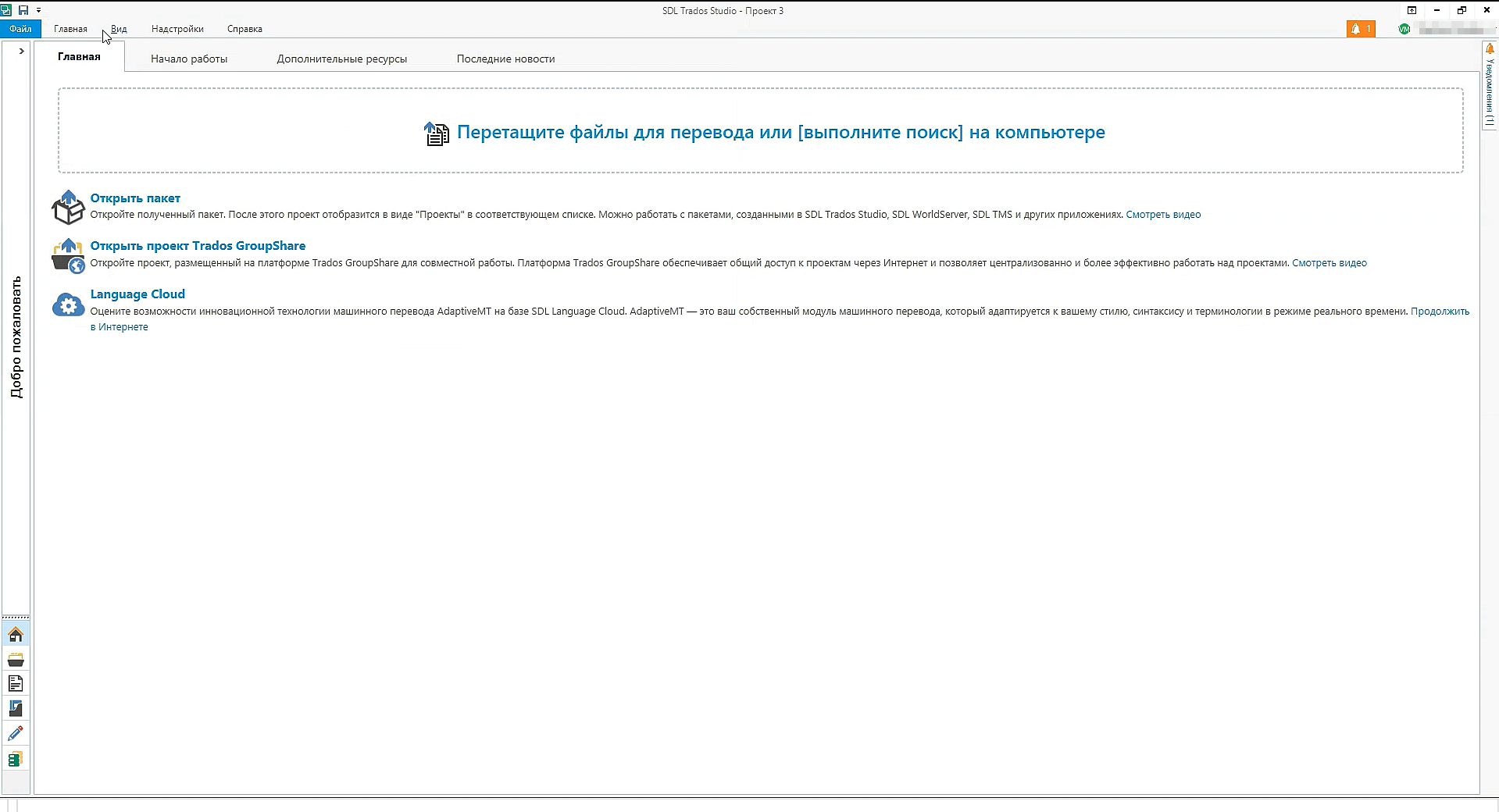Open the Надстройки ribbon tab
1499x812 pixels.
(177, 29)
